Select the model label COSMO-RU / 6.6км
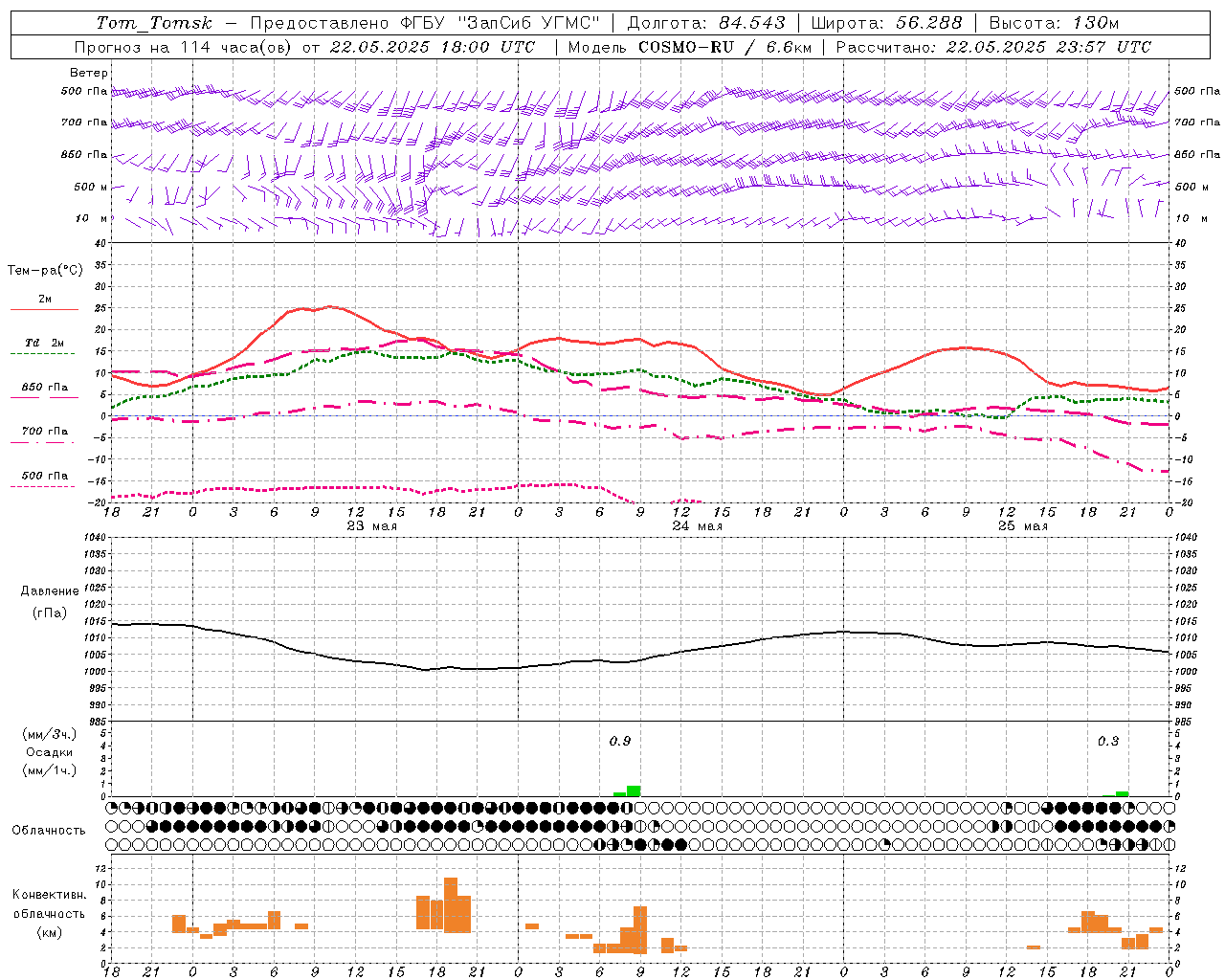 tap(725, 47)
